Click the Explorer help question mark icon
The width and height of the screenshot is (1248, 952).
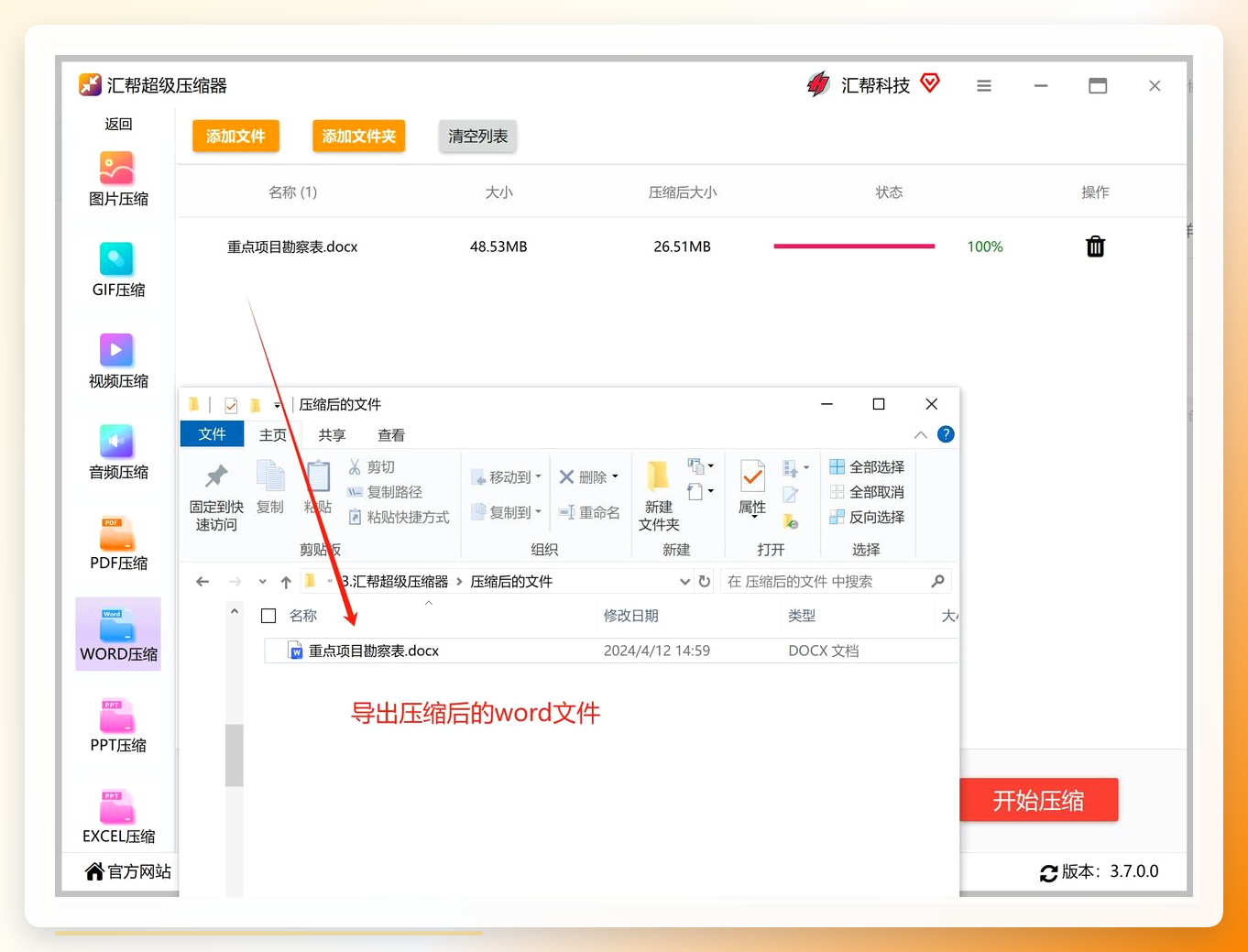pos(946,434)
